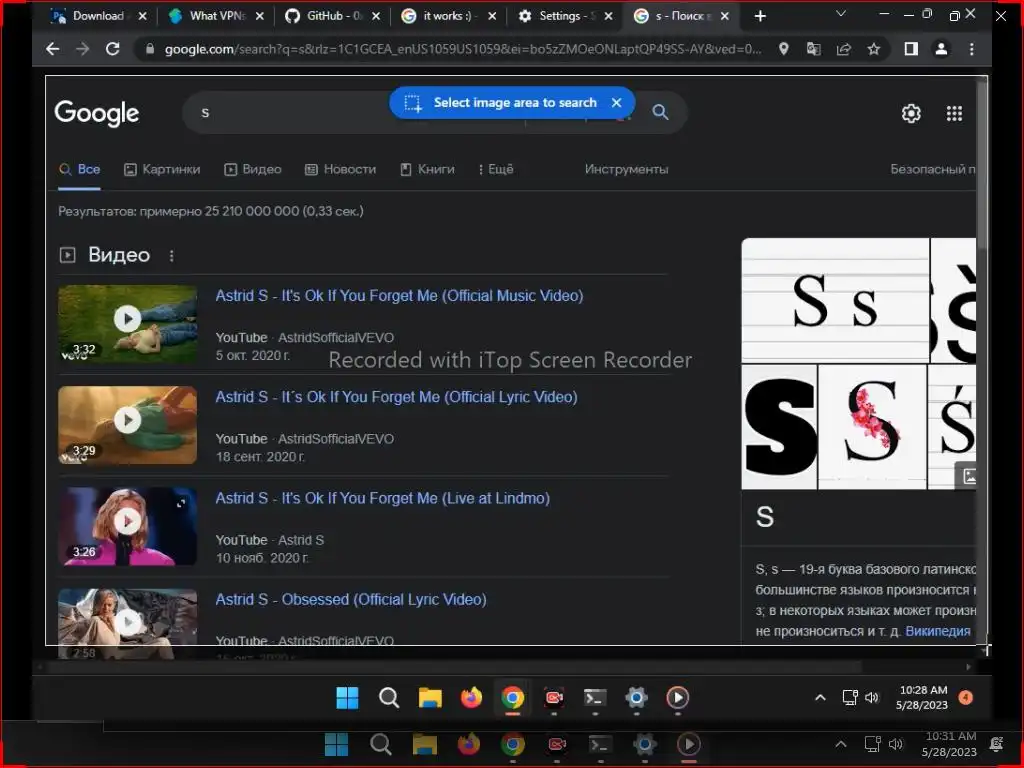Click the browser forward arrow
Image resolution: width=1024 pixels, height=768 pixels.
click(x=82, y=49)
